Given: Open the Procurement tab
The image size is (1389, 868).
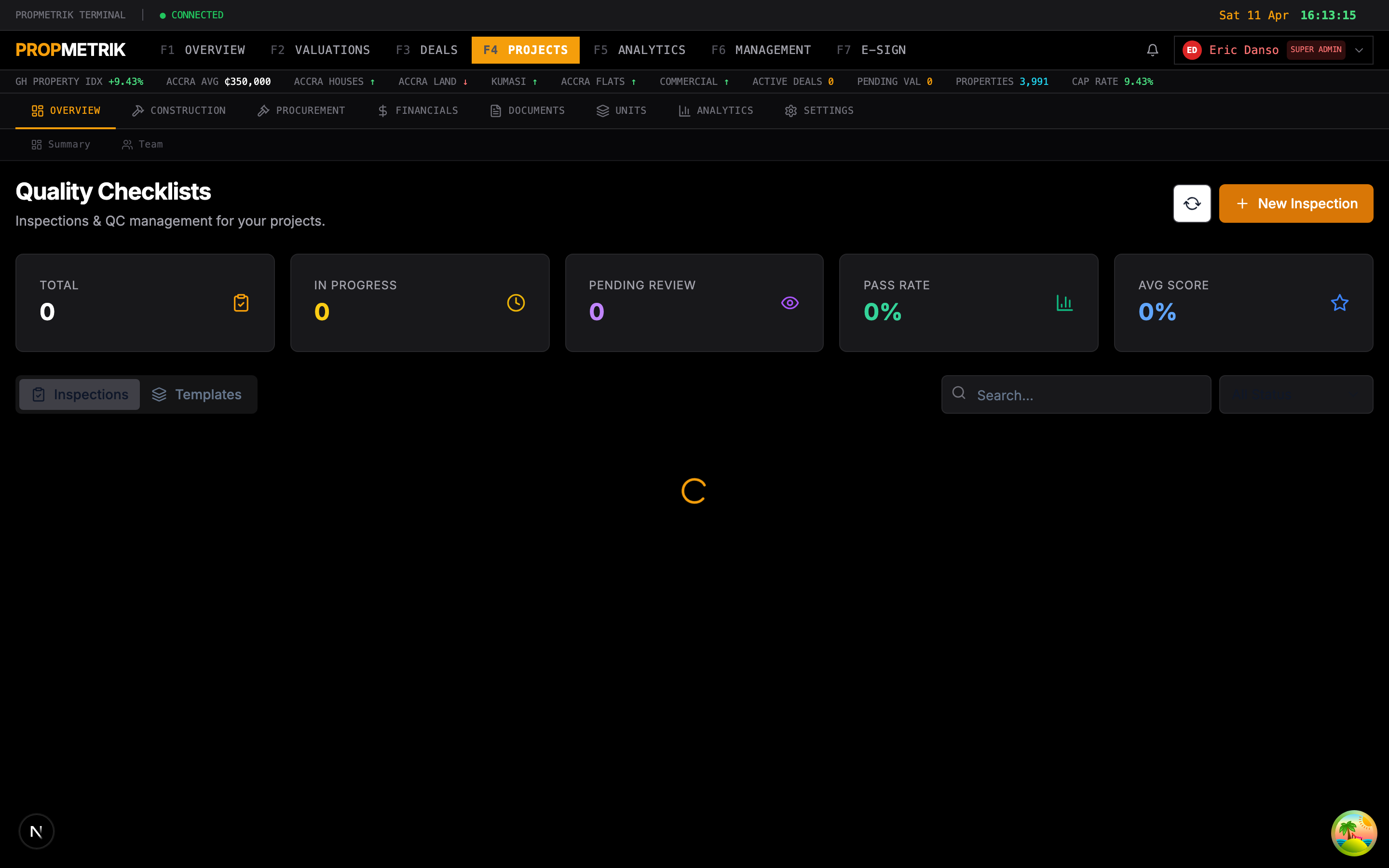Looking at the screenshot, I should tap(301, 110).
